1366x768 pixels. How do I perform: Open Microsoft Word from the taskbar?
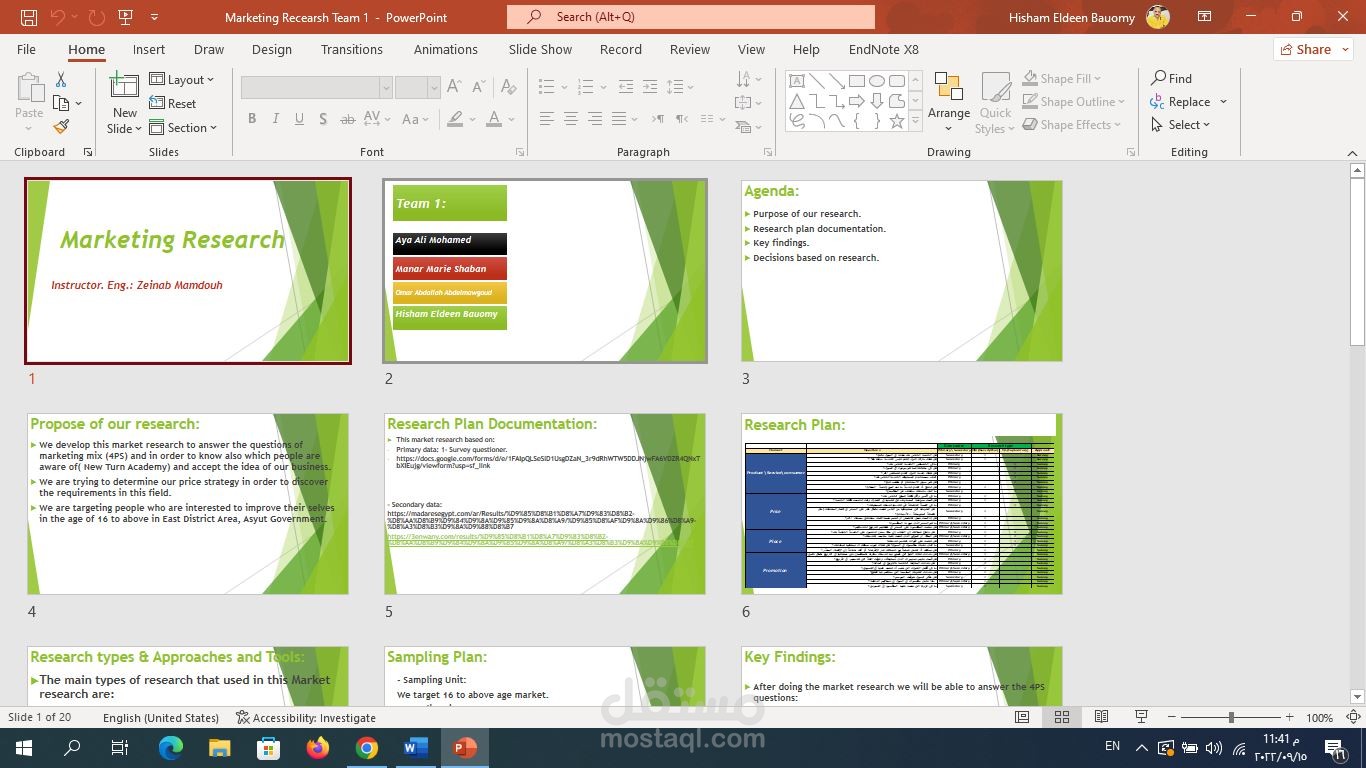coord(416,747)
